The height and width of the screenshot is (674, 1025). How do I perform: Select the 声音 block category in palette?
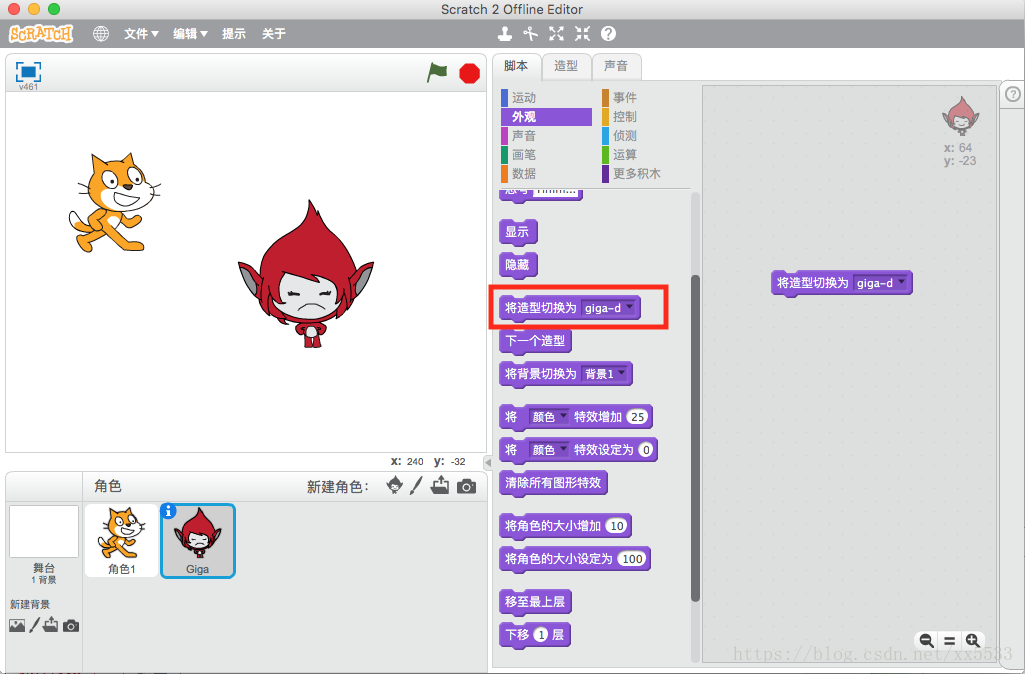[546, 135]
